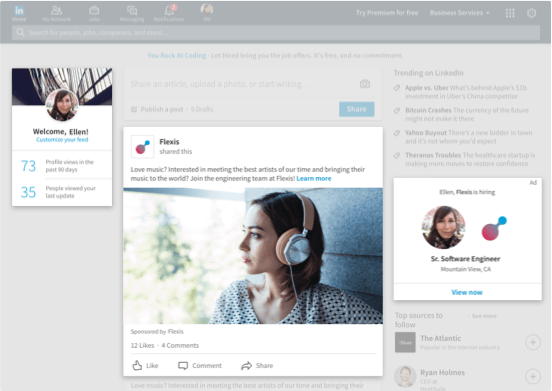Expand See more top sources
Image resolution: width=552 pixels, height=391 pixels.
pyautogui.click(x=484, y=316)
